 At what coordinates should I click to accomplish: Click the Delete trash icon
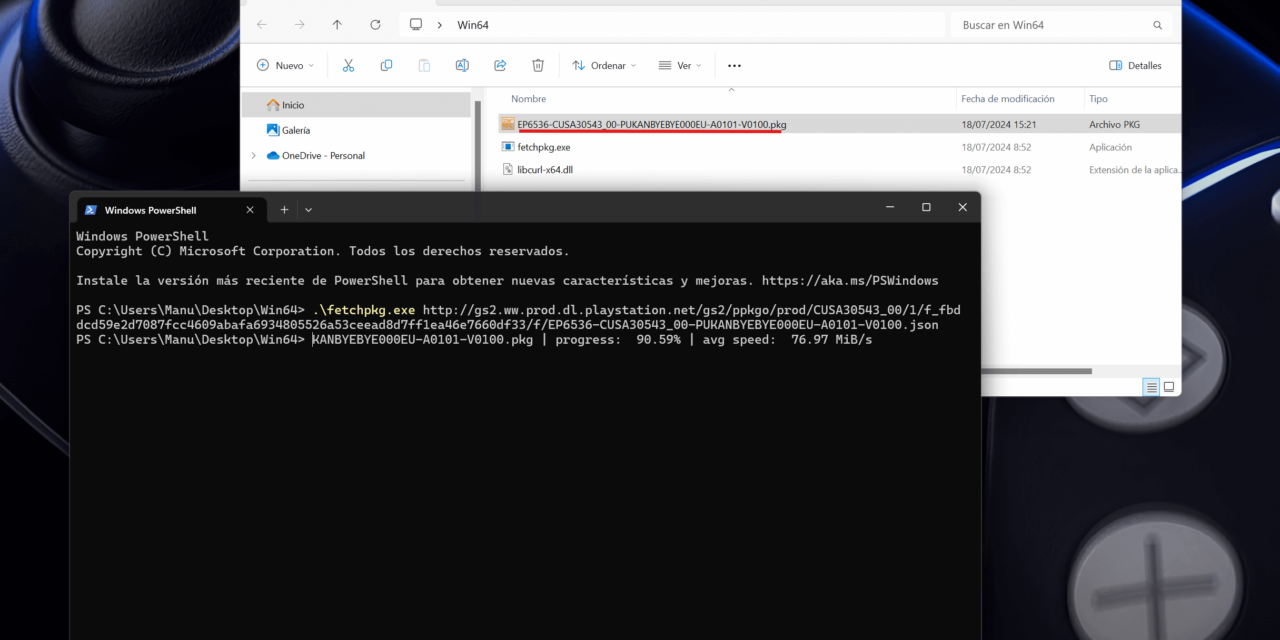pos(538,65)
